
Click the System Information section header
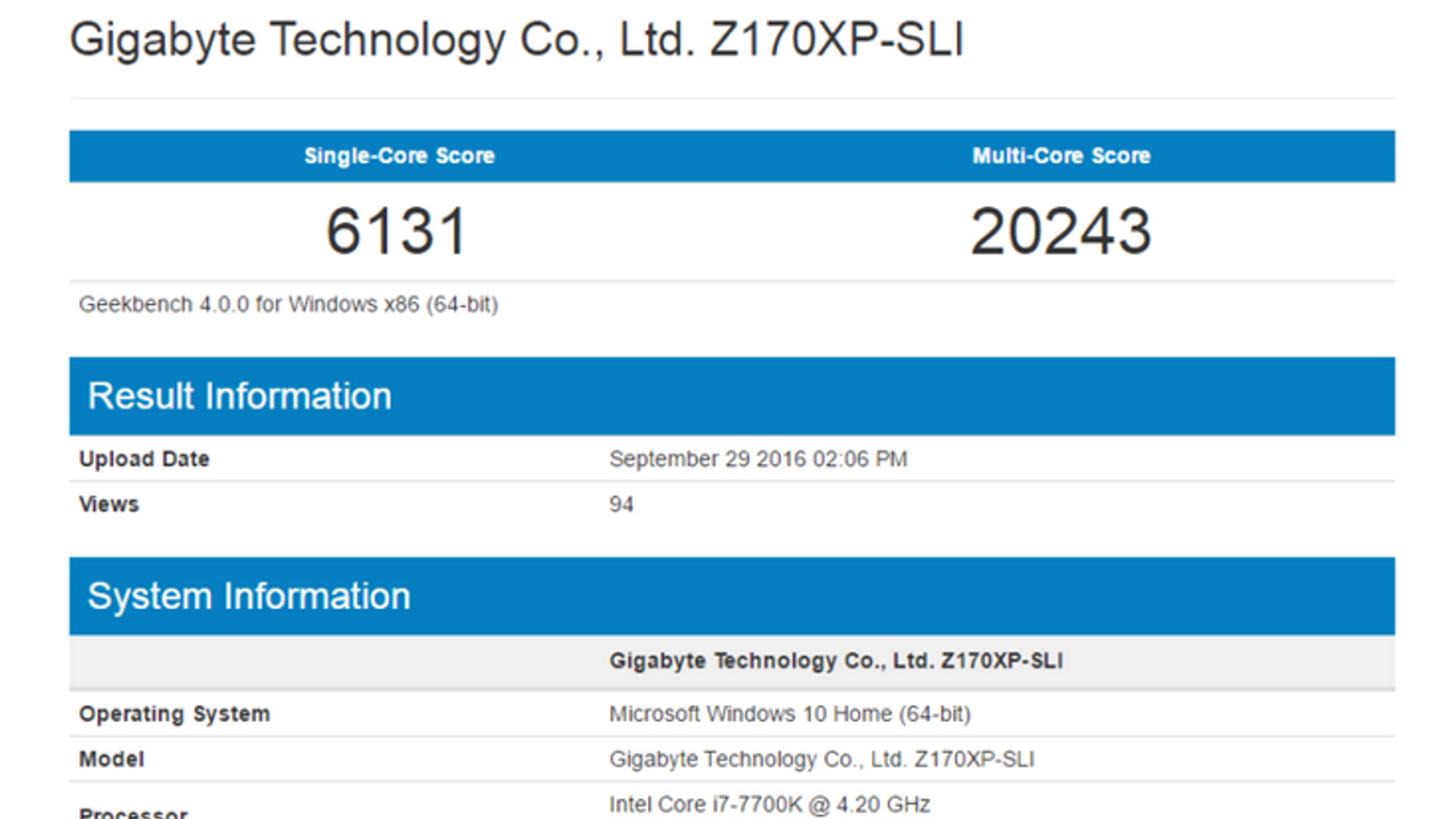(x=248, y=596)
